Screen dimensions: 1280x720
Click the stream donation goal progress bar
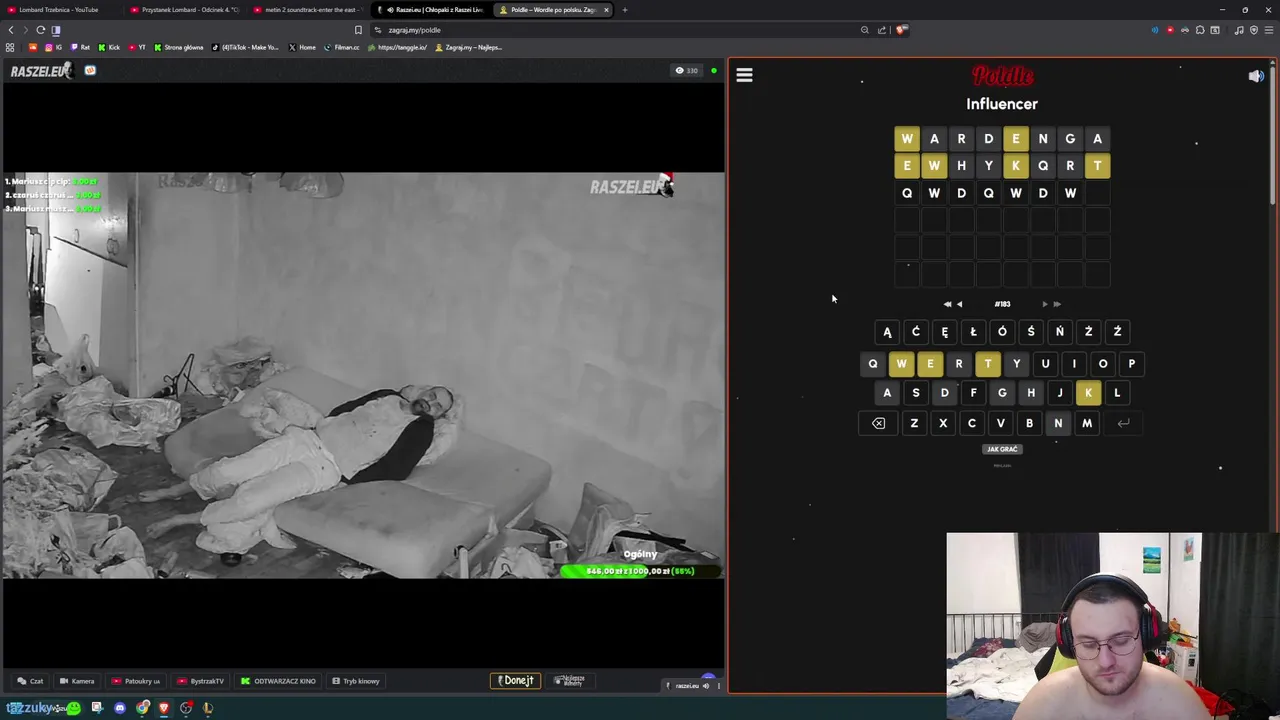point(640,571)
